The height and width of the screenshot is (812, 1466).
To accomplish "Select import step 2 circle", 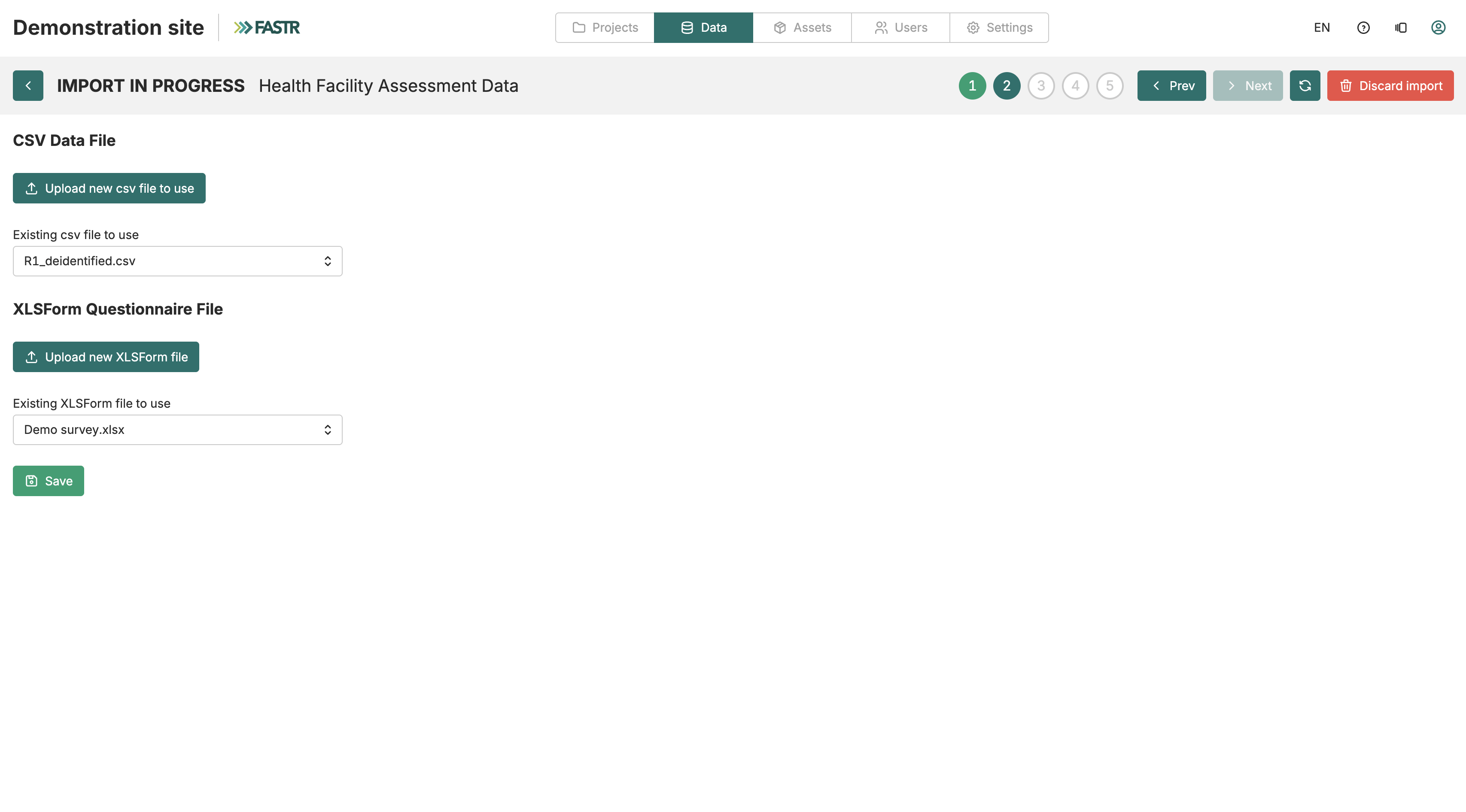I will point(1007,86).
